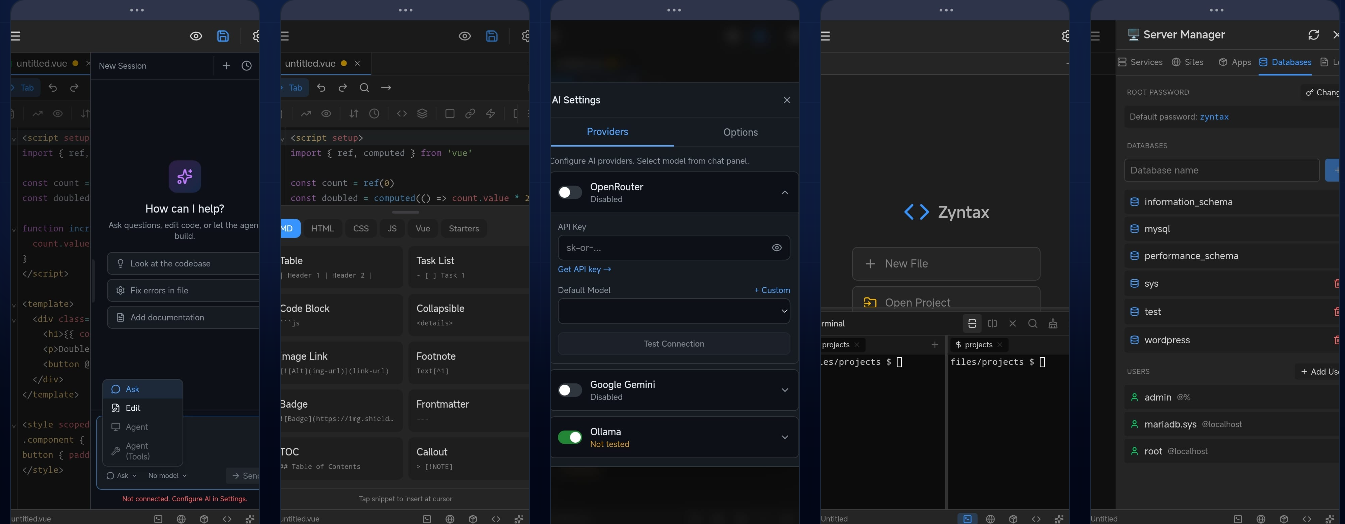Toggle preview eye icon in snippets screen header
This screenshot has width=1345, height=524.
tap(465, 36)
